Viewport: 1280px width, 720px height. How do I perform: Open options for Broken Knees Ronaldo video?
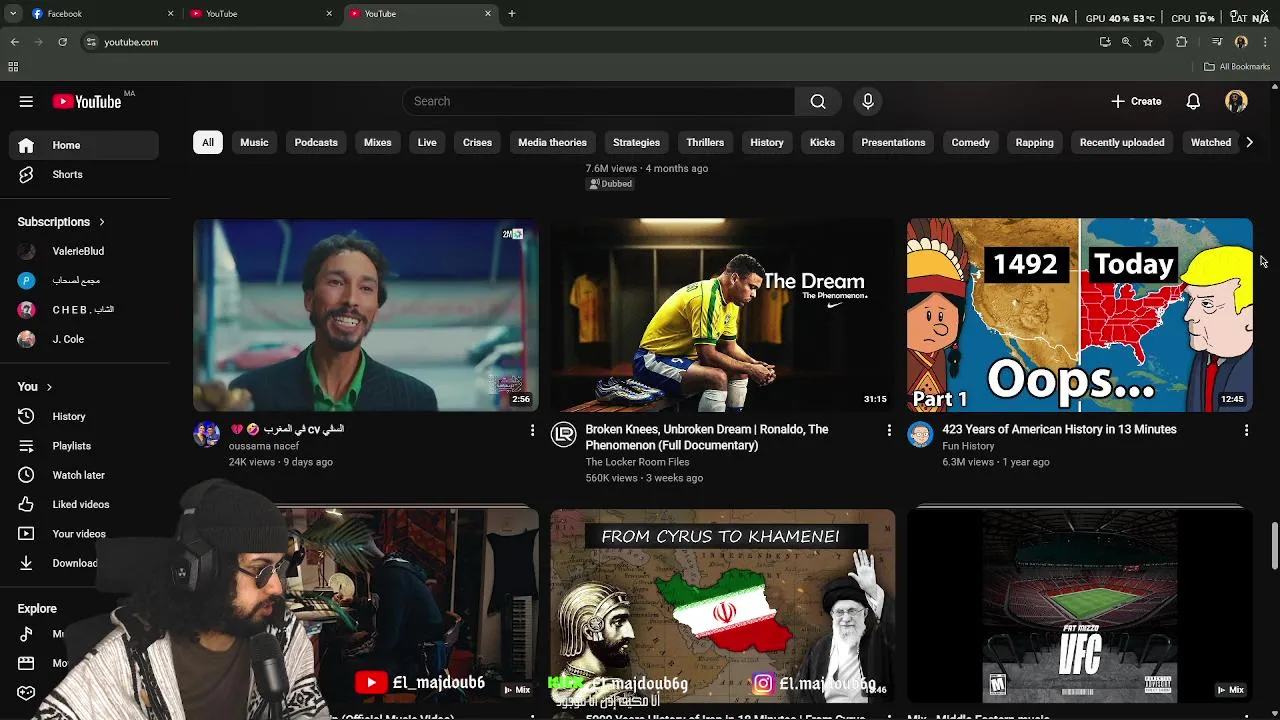pos(889,430)
